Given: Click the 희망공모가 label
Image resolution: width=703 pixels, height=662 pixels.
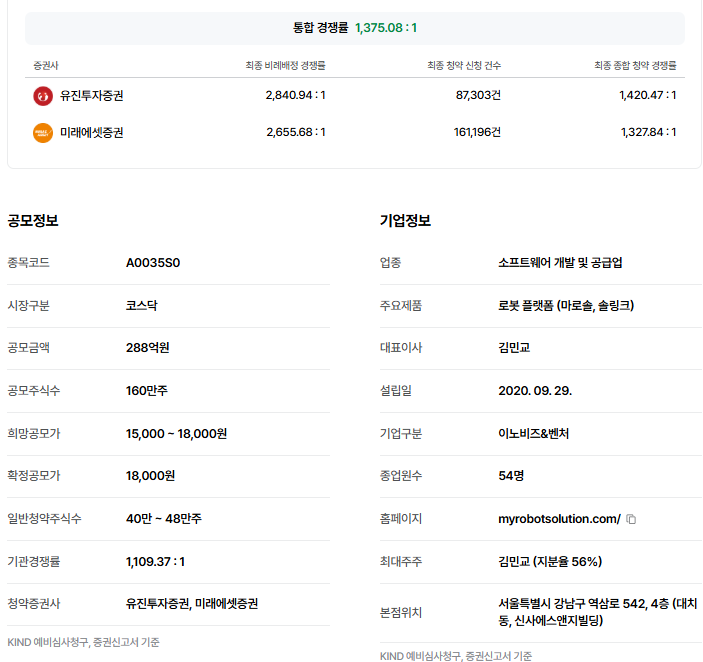Looking at the screenshot, I should pos(34,434).
